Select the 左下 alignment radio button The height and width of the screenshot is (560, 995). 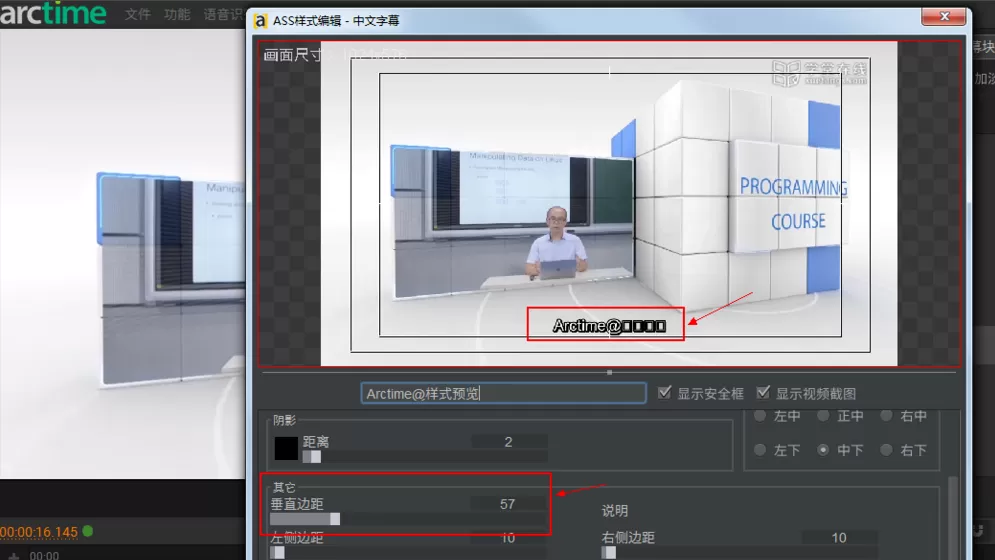[x=760, y=450]
